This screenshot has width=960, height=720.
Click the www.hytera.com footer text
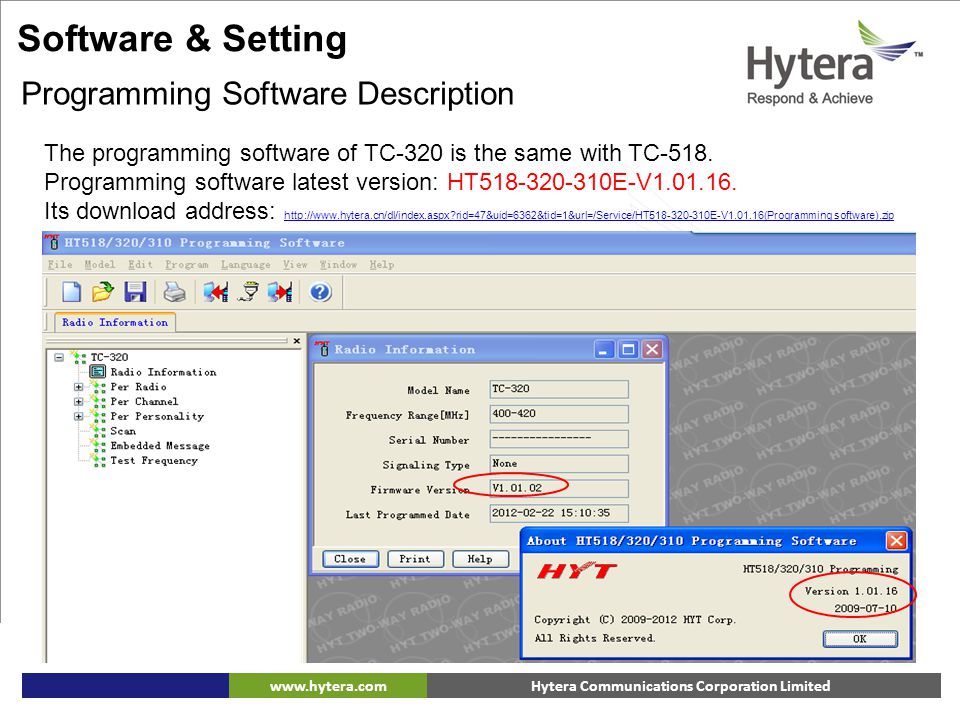[328, 686]
